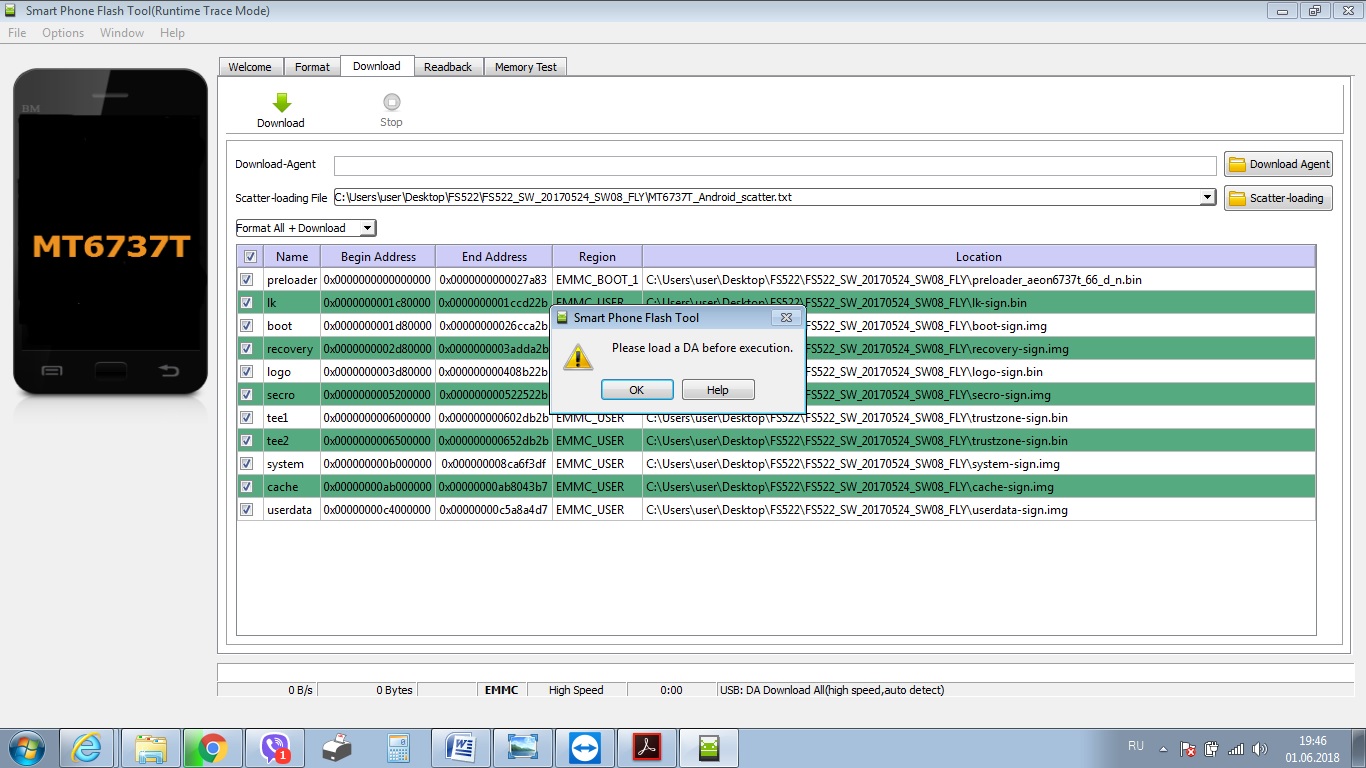
Task: Open Scatter-loading file browser
Action: [1278, 198]
